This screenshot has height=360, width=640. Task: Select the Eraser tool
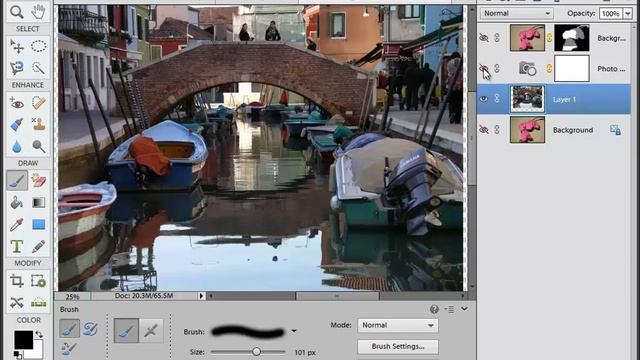(x=38, y=181)
